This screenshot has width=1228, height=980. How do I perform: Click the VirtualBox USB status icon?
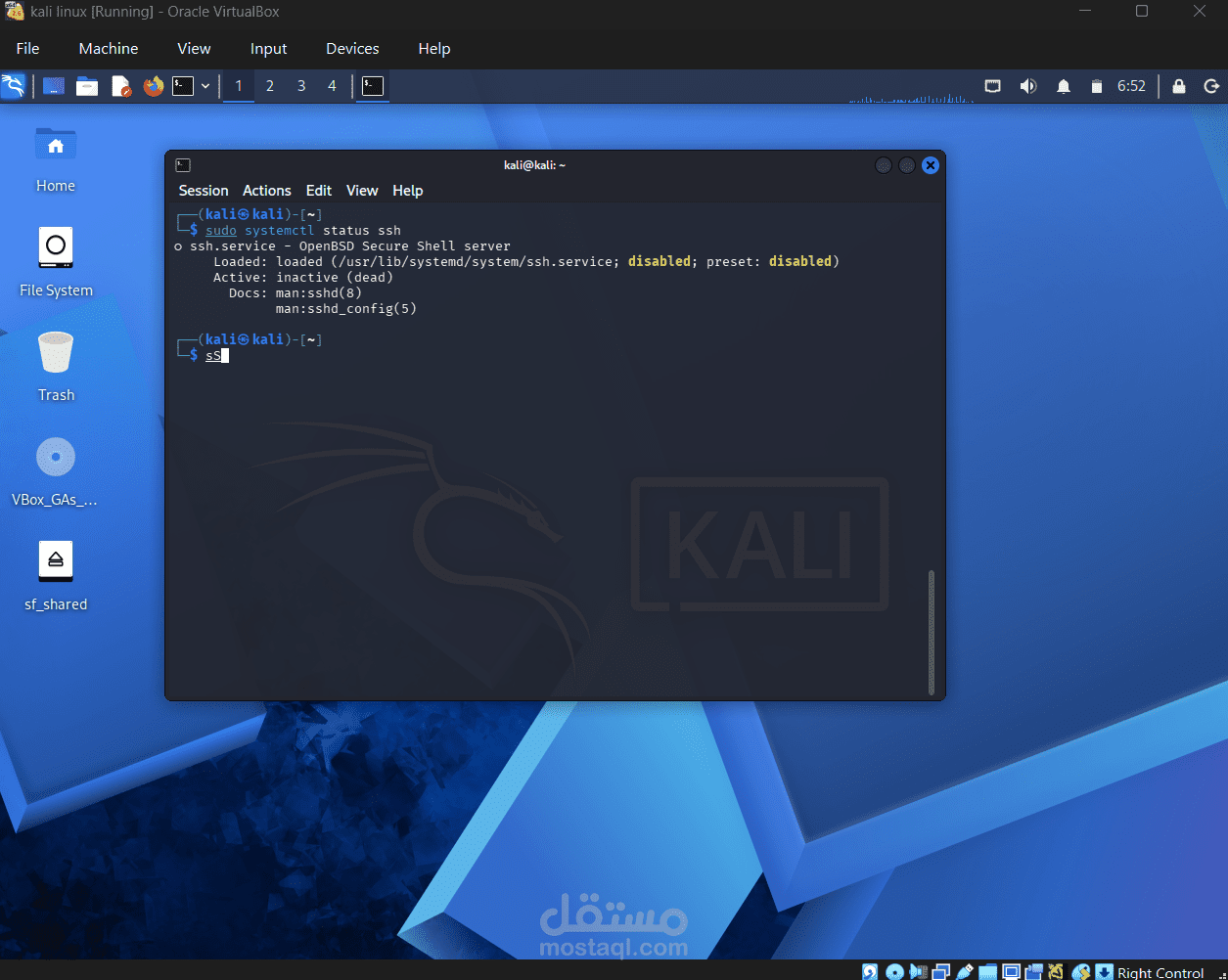coord(964,972)
